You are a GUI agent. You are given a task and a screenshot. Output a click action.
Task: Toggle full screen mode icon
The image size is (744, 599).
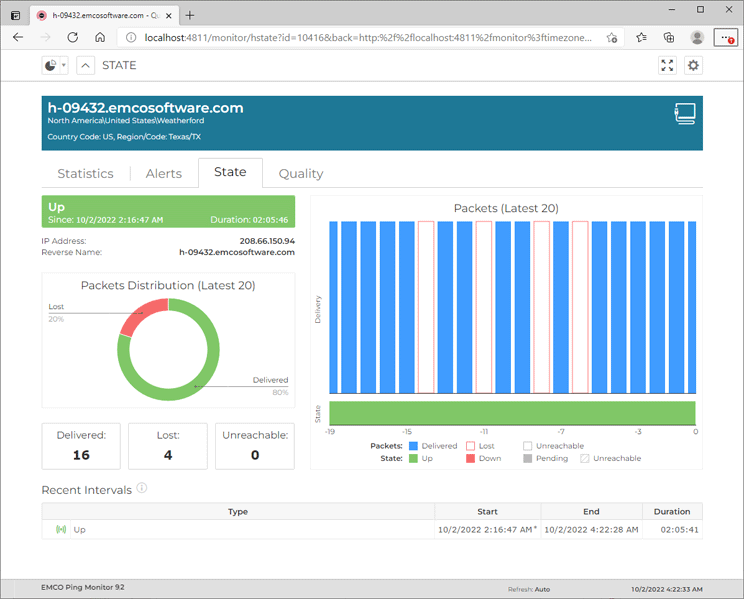667,65
